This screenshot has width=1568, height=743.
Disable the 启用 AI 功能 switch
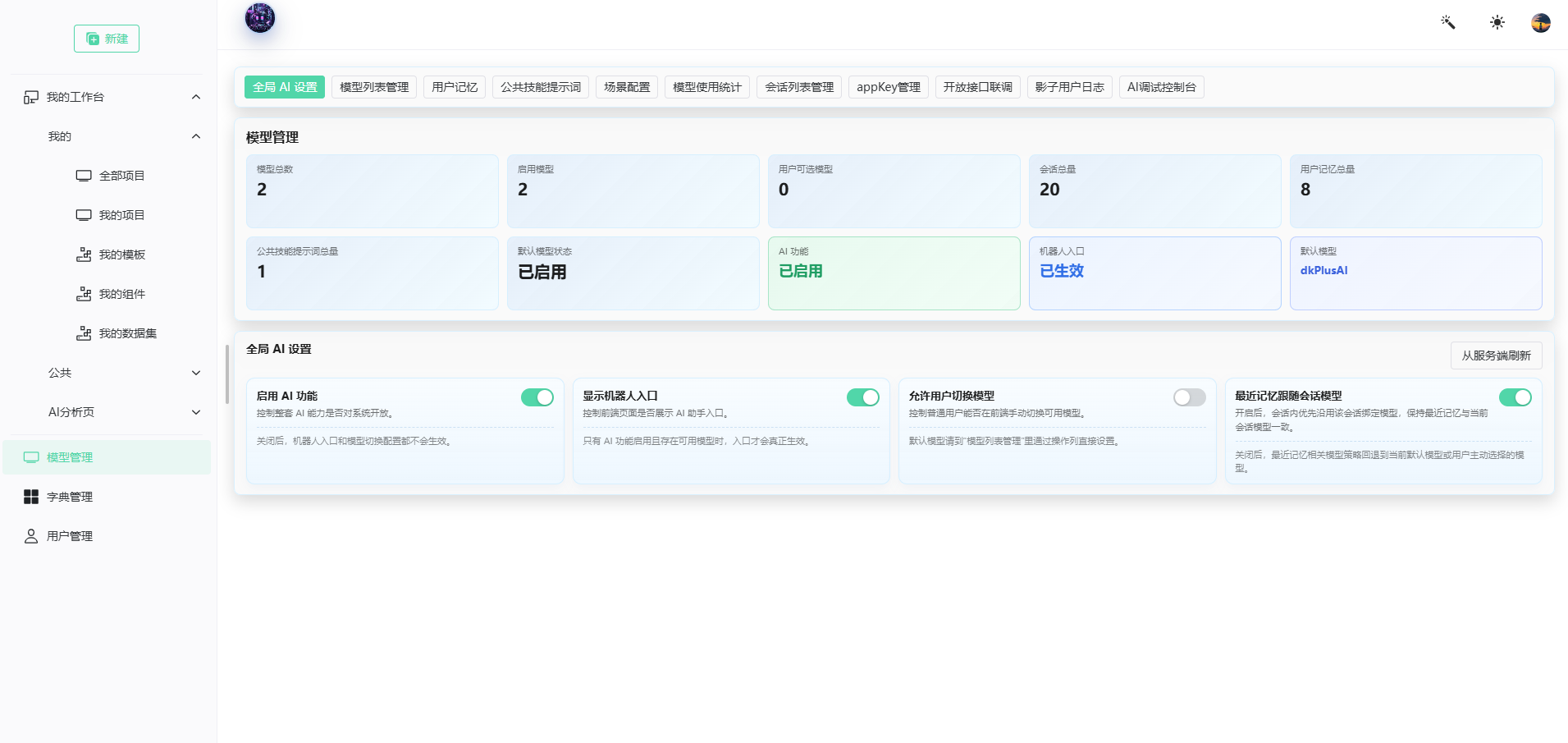(x=537, y=397)
